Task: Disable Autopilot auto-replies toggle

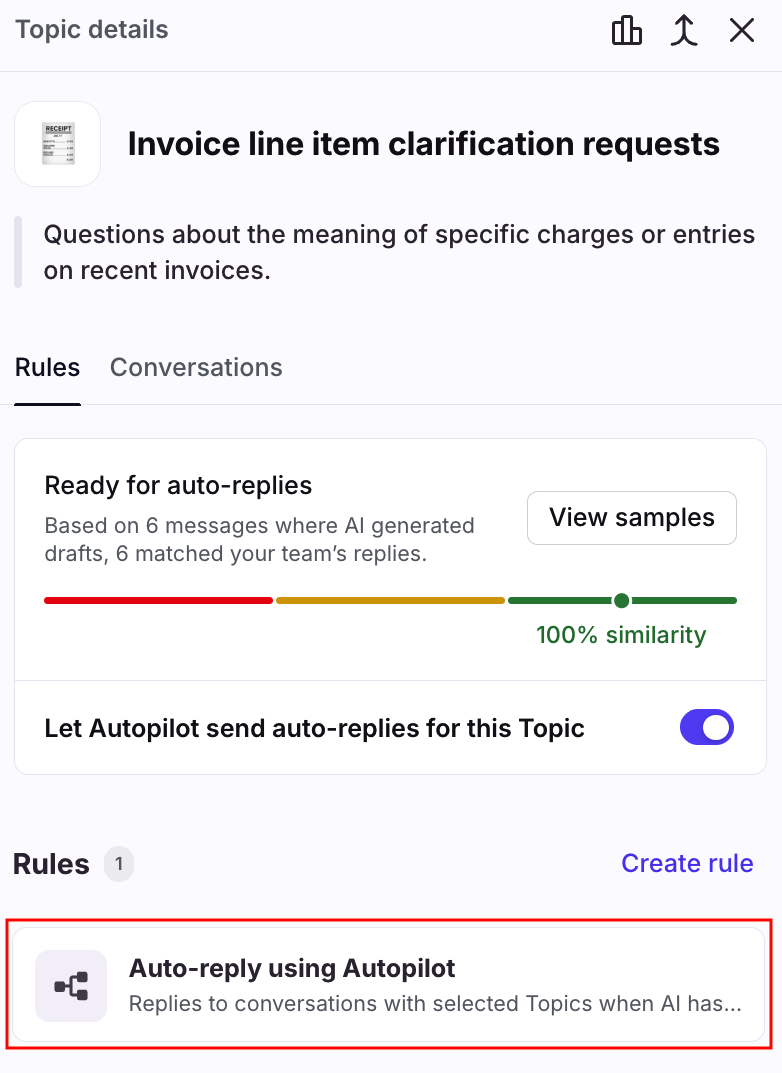Action: click(707, 728)
